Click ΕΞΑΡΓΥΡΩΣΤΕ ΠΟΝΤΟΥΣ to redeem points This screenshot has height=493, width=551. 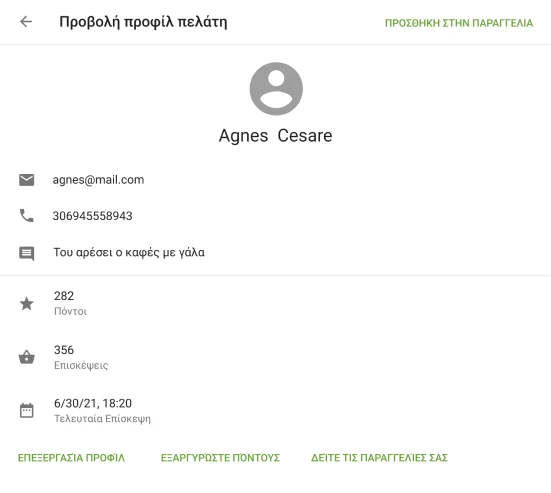(x=220, y=458)
